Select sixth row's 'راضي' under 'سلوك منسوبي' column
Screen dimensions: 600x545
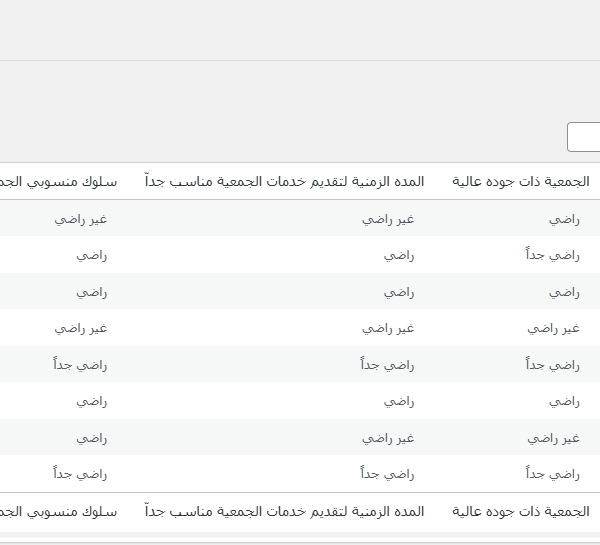pyautogui.click(x=92, y=402)
